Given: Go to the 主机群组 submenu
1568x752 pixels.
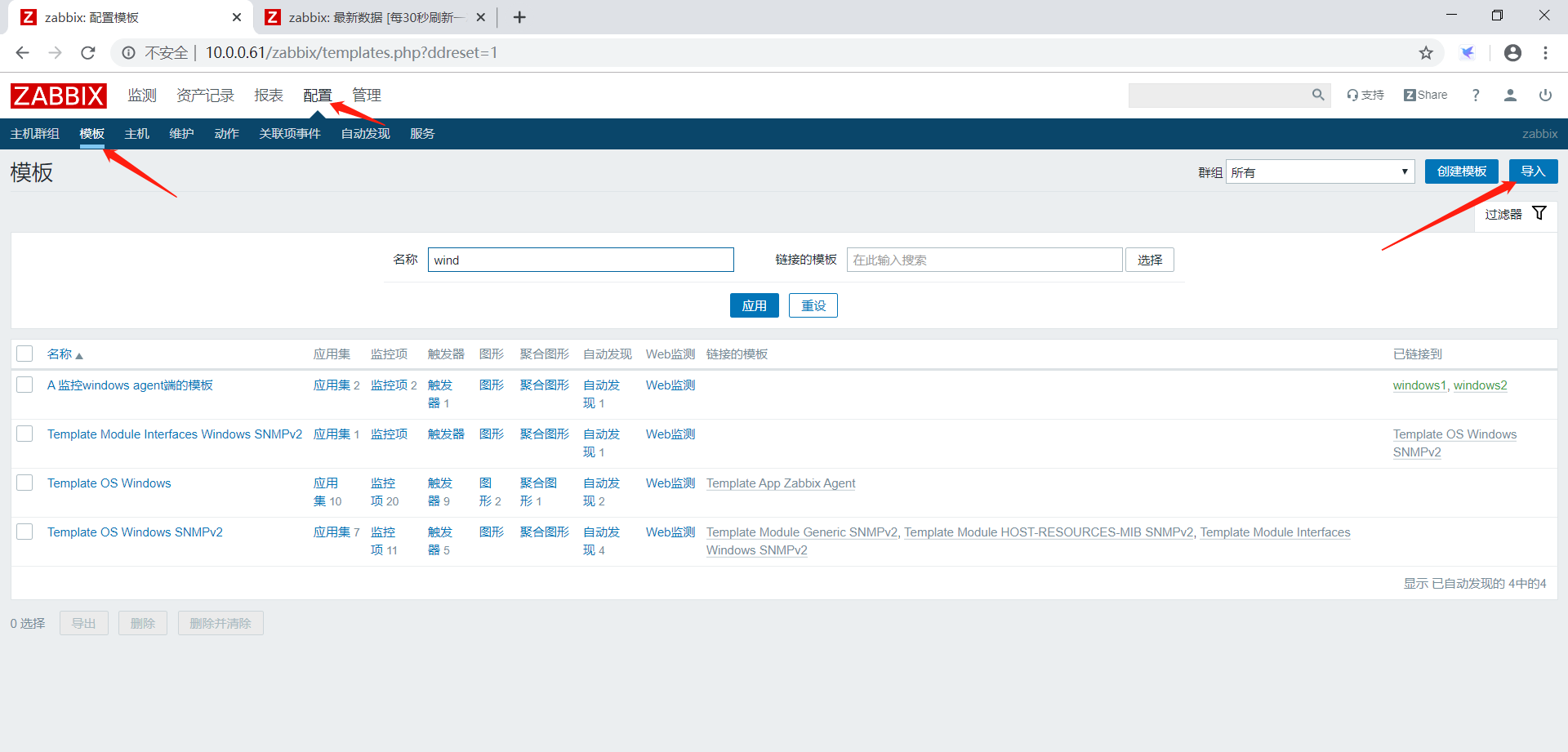Looking at the screenshot, I should click(x=35, y=134).
